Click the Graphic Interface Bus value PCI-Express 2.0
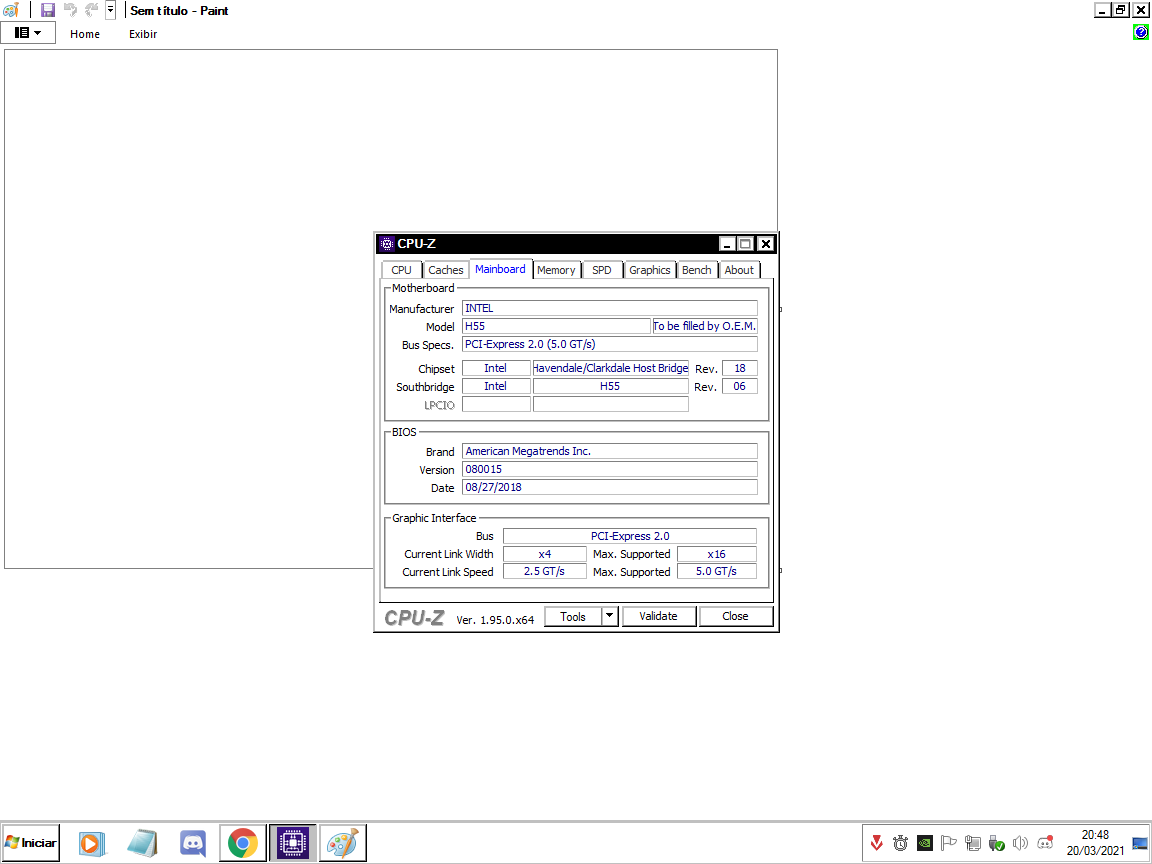Screen dimensions: 1152x864 click(x=630, y=536)
